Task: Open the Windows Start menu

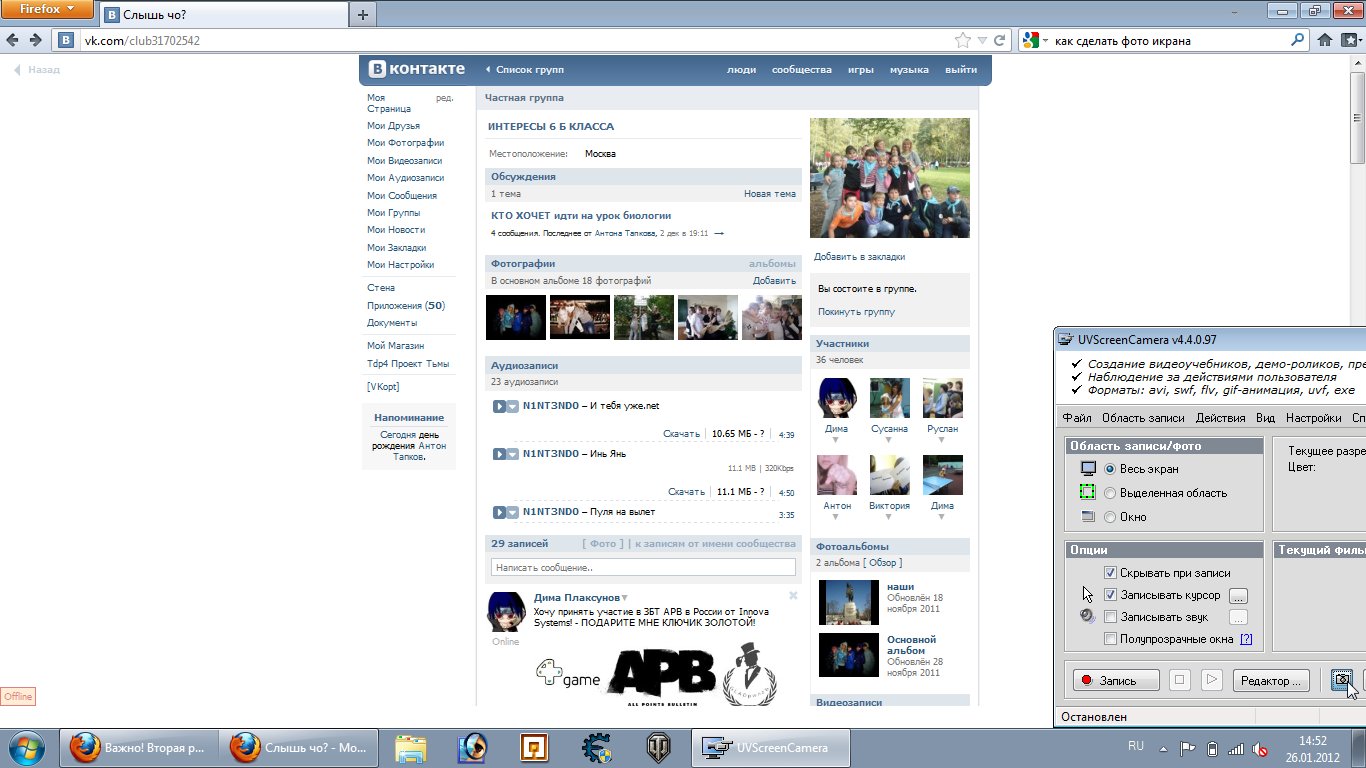Action: [26, 747]
